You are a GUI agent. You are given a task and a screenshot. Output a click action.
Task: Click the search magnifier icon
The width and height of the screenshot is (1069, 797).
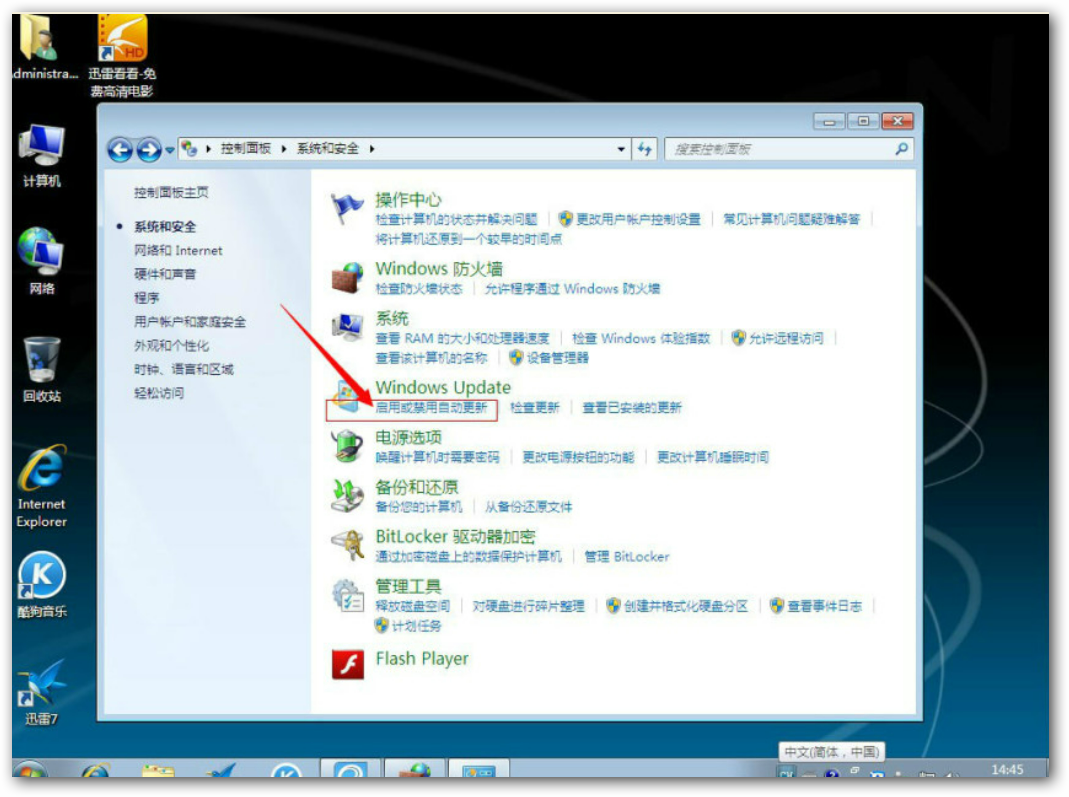(x=901, y=149)
